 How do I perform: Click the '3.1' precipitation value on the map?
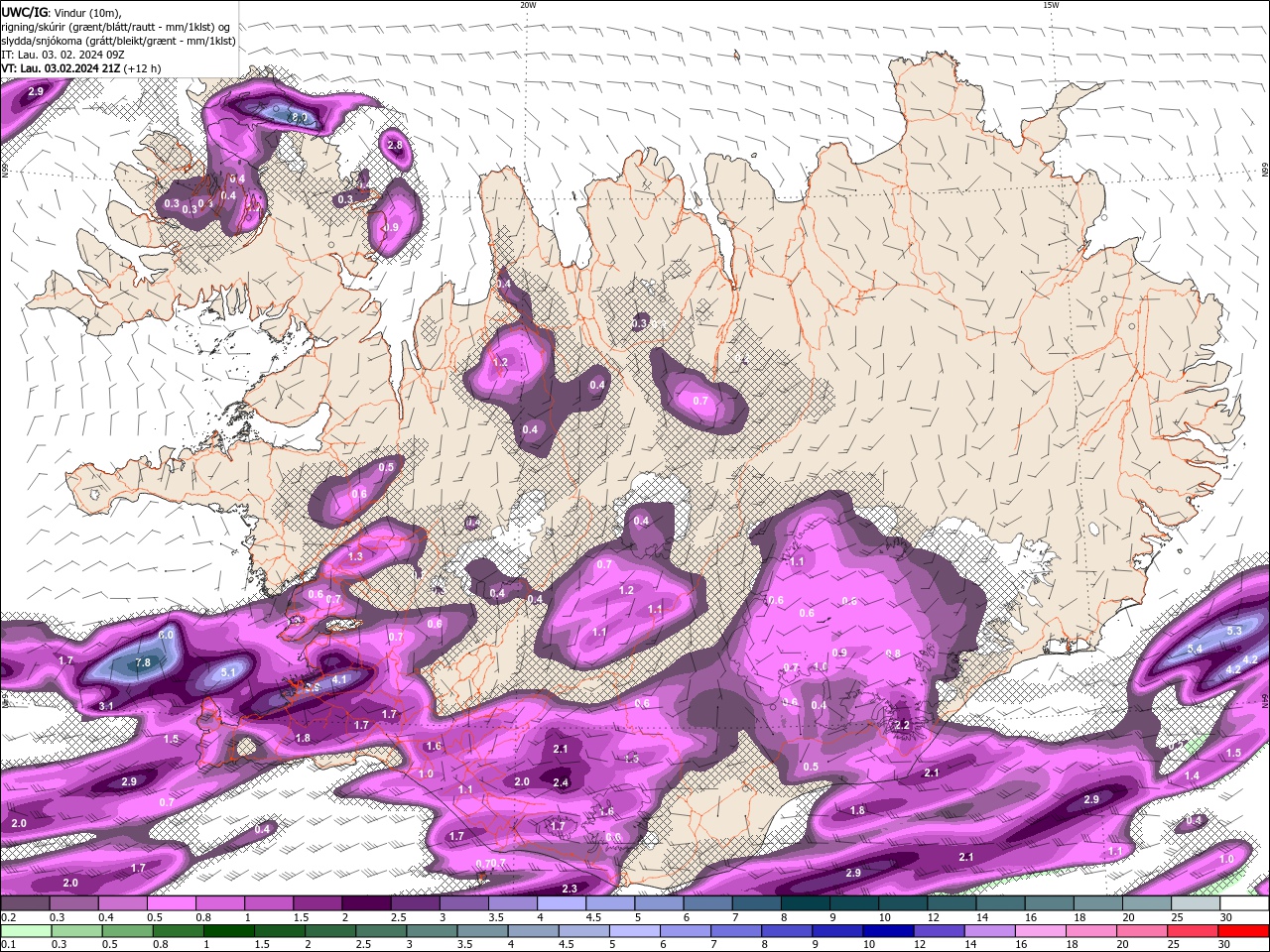point(107,706)
